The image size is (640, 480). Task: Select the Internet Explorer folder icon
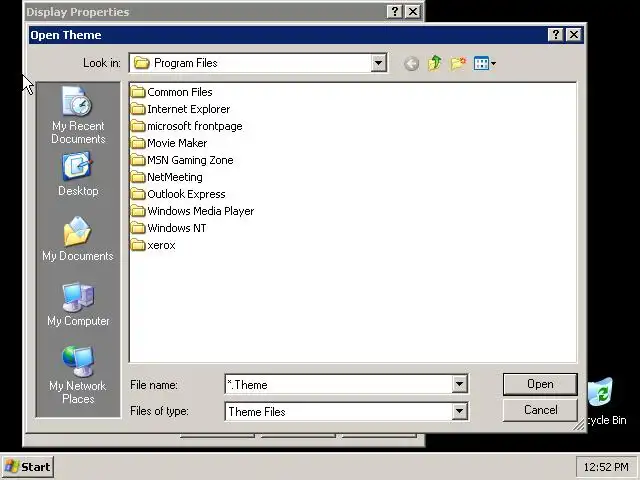[138, 109]
